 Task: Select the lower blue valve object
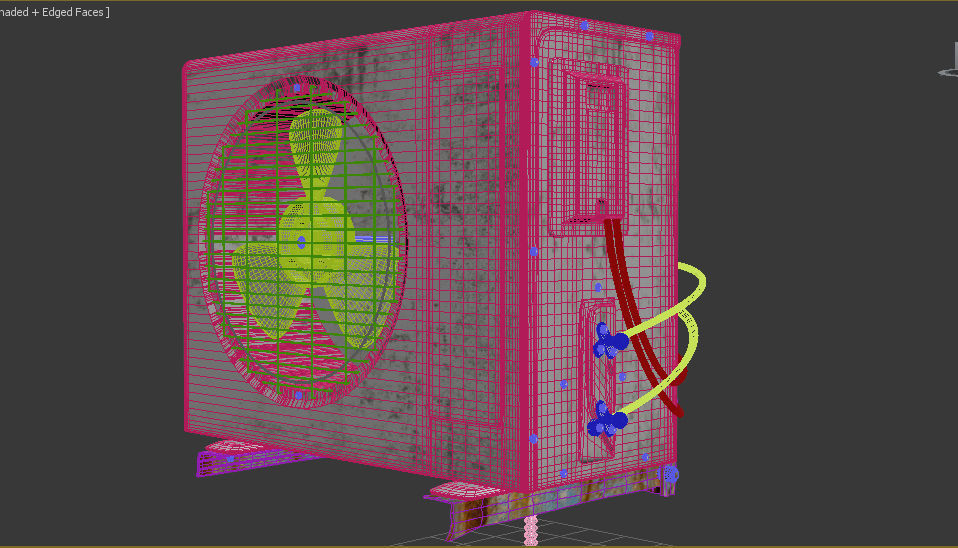tap(607, 420)
